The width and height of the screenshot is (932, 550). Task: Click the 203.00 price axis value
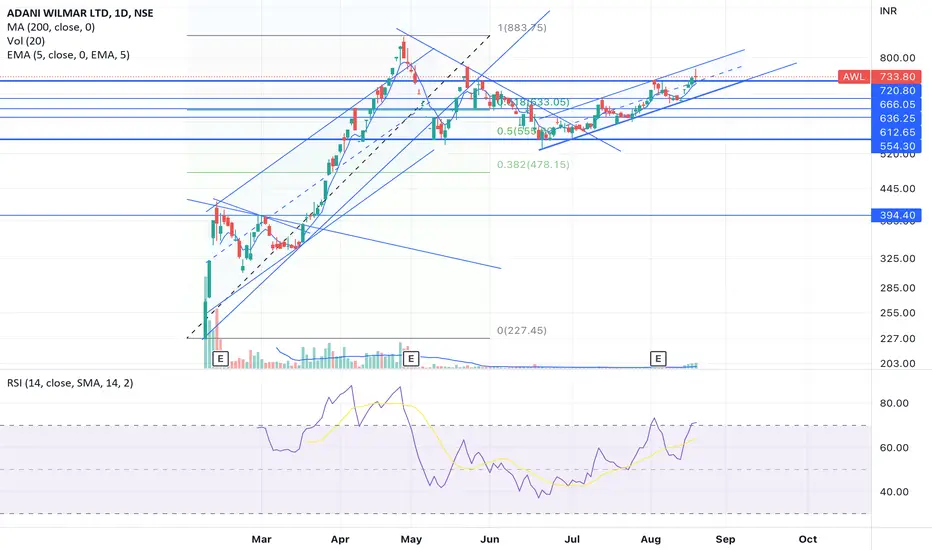click(898, 363)
